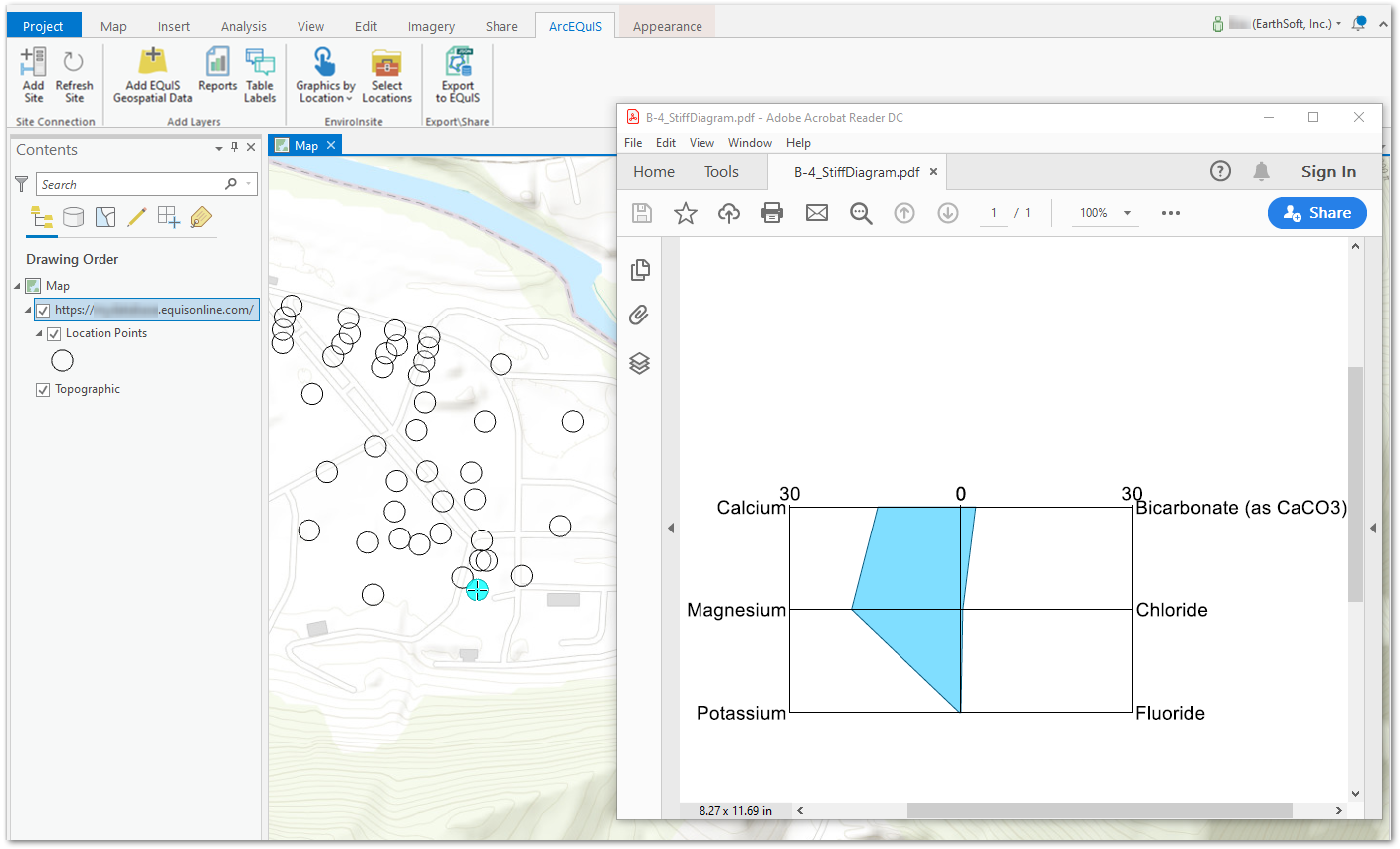
Task: Switch to the Analysis ribbon tab
Action: [x=244, y=26]
